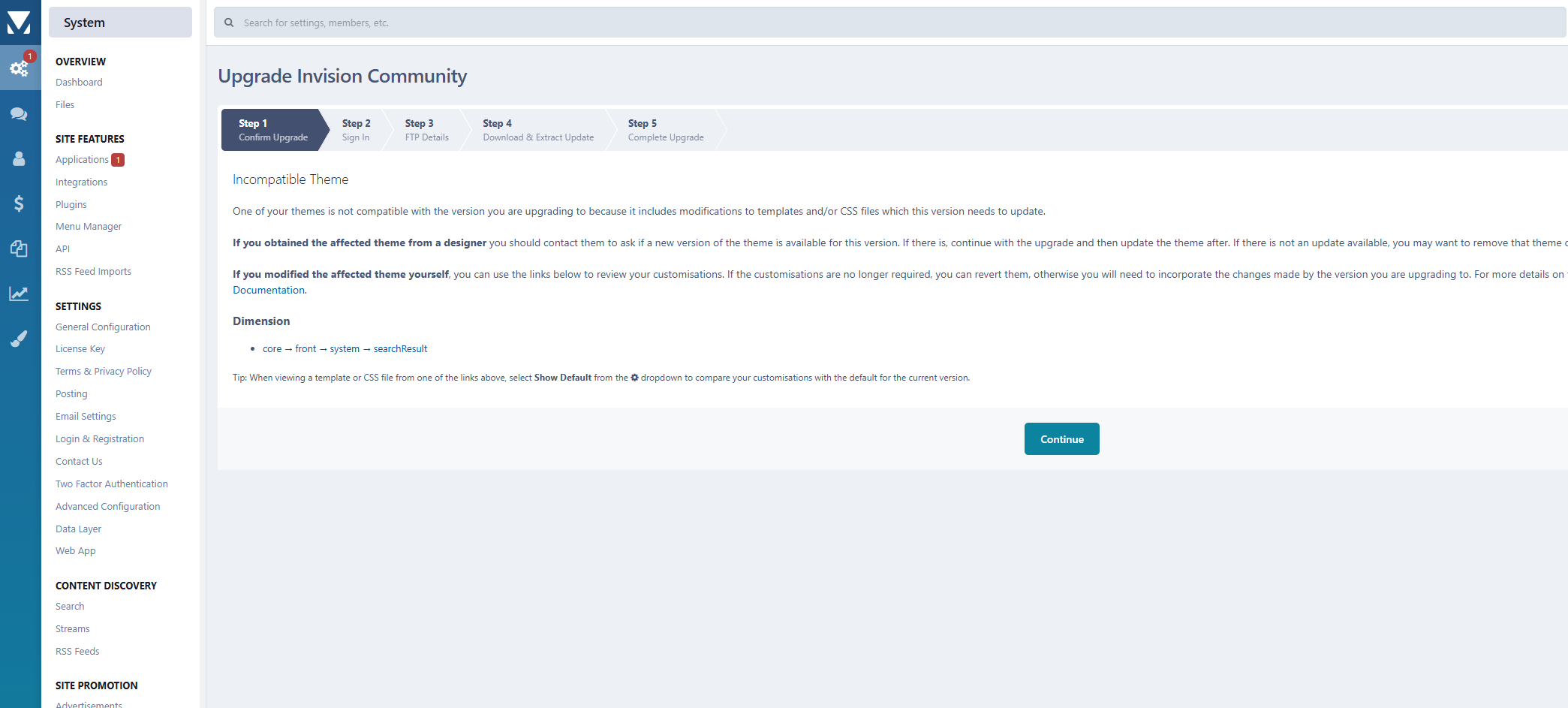
Task: Open the Pages documents icon
Action: (19, 249)
